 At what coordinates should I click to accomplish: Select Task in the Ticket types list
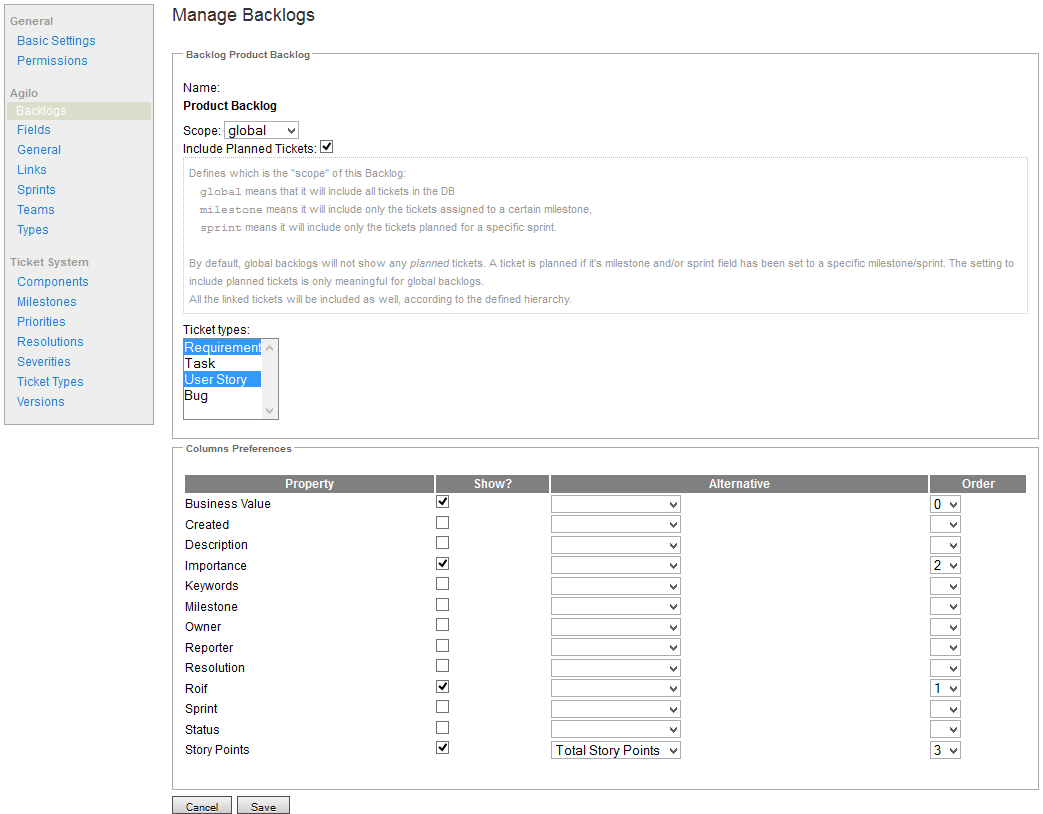tap(200, 364)
